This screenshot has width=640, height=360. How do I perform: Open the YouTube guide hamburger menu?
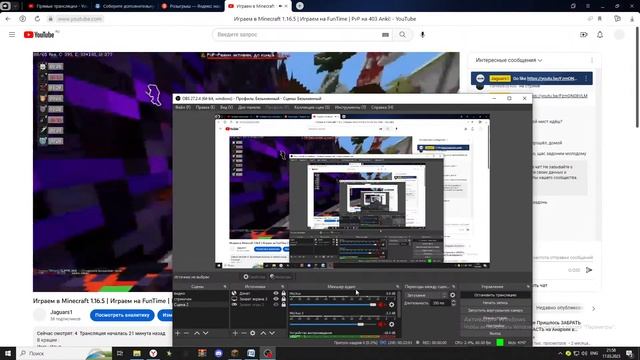[12, 35]
